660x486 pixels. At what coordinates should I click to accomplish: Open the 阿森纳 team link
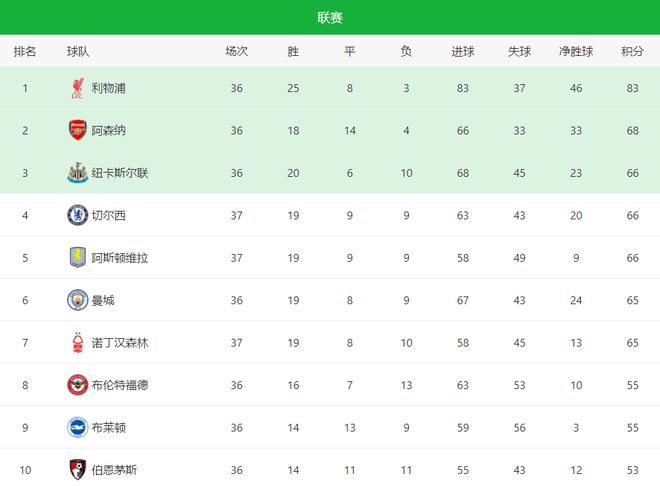point(108,130)
